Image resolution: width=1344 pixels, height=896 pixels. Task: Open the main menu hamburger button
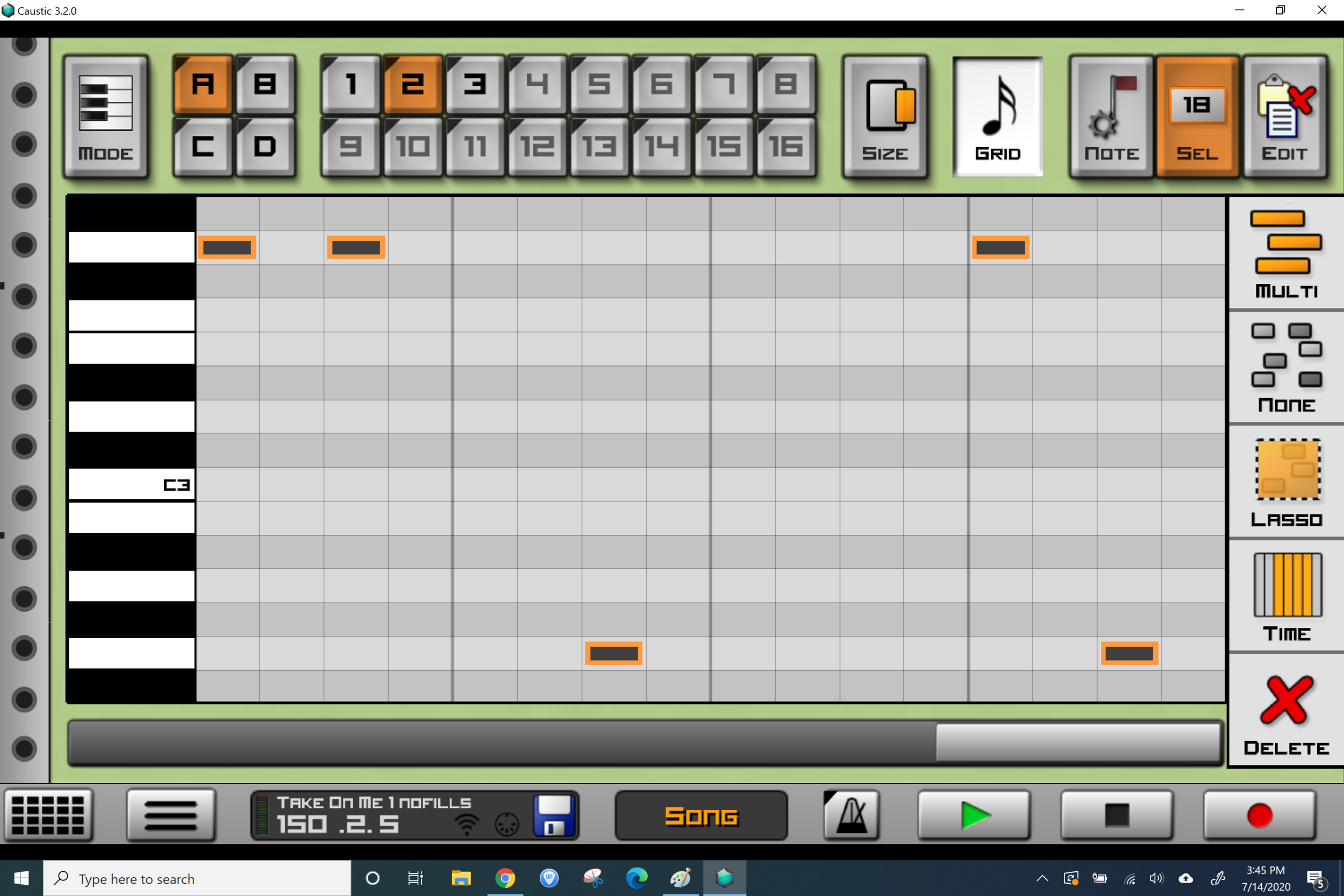(171, 815)
